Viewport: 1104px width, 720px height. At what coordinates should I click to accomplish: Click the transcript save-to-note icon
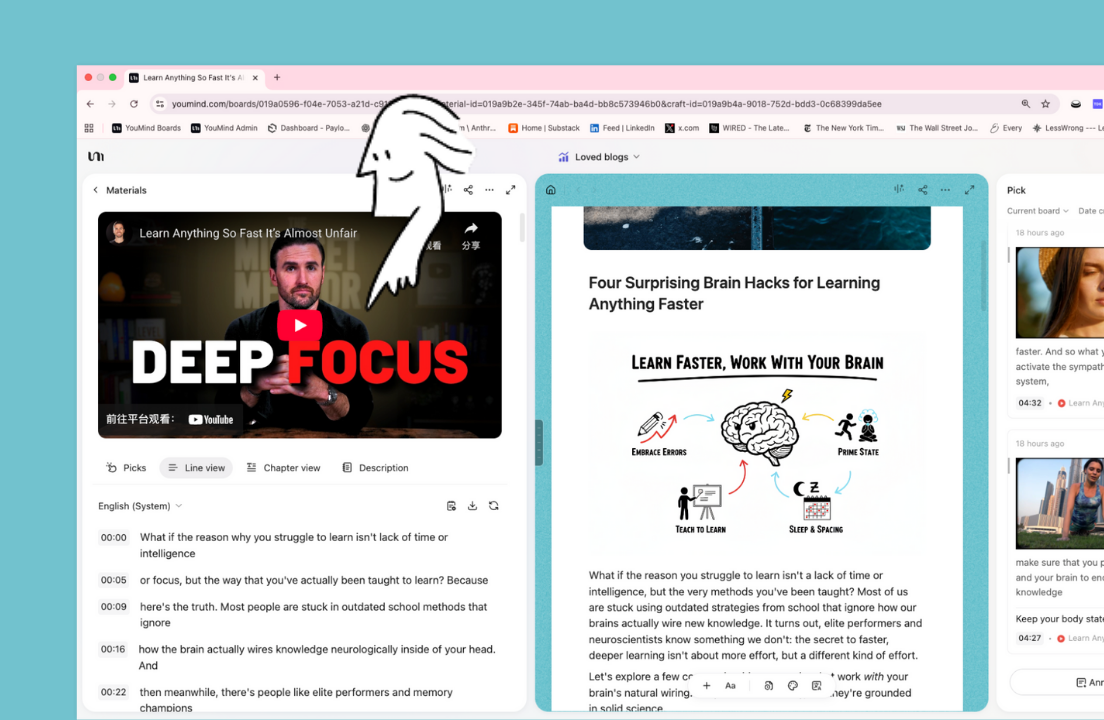[x=451, y=506]
